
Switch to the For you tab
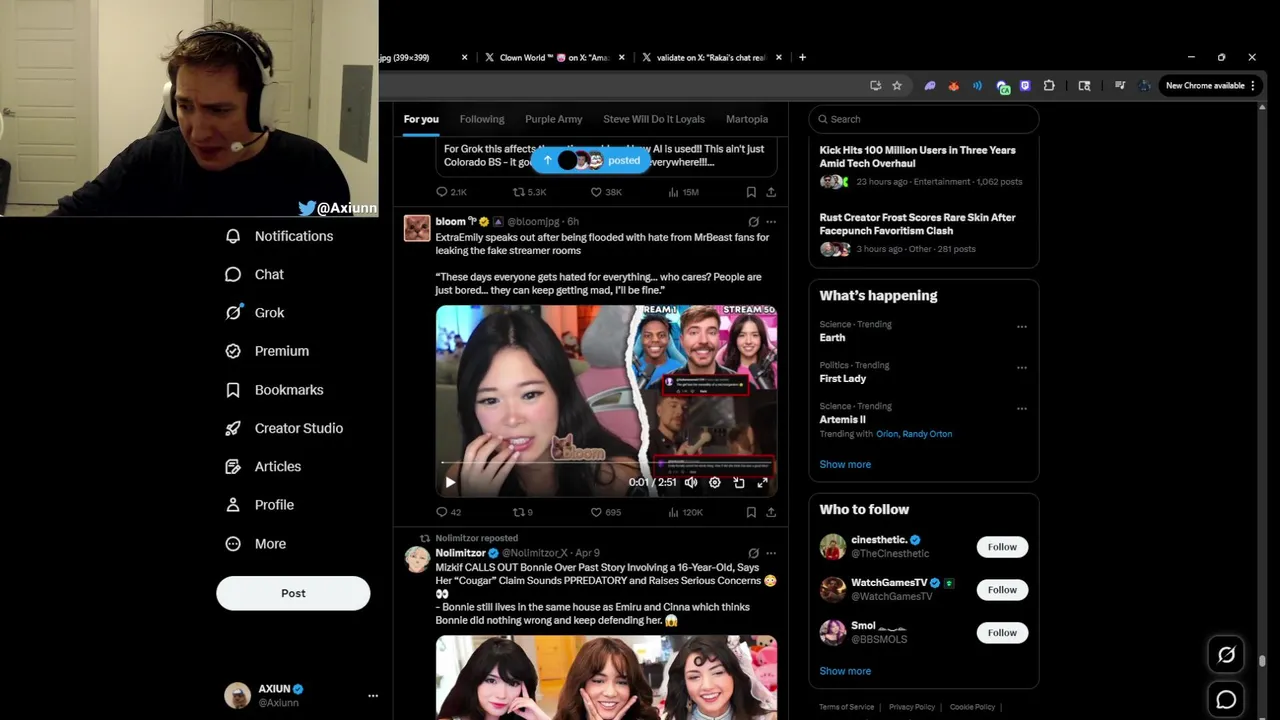click(x=421, y=119)
